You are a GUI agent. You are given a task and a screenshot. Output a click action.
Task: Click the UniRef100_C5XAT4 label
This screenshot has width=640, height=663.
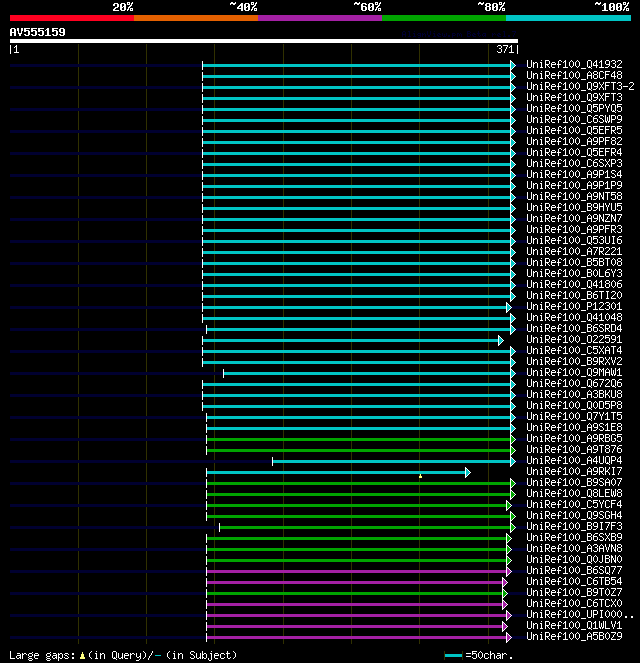point(574,350)
